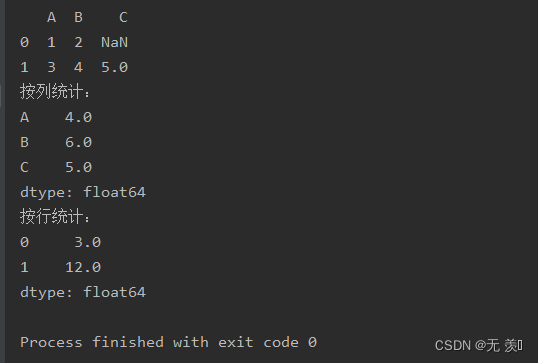538x363 pixels.
Task: Click the value 2 in DataFrame row 0
Action: click(79, 42)
